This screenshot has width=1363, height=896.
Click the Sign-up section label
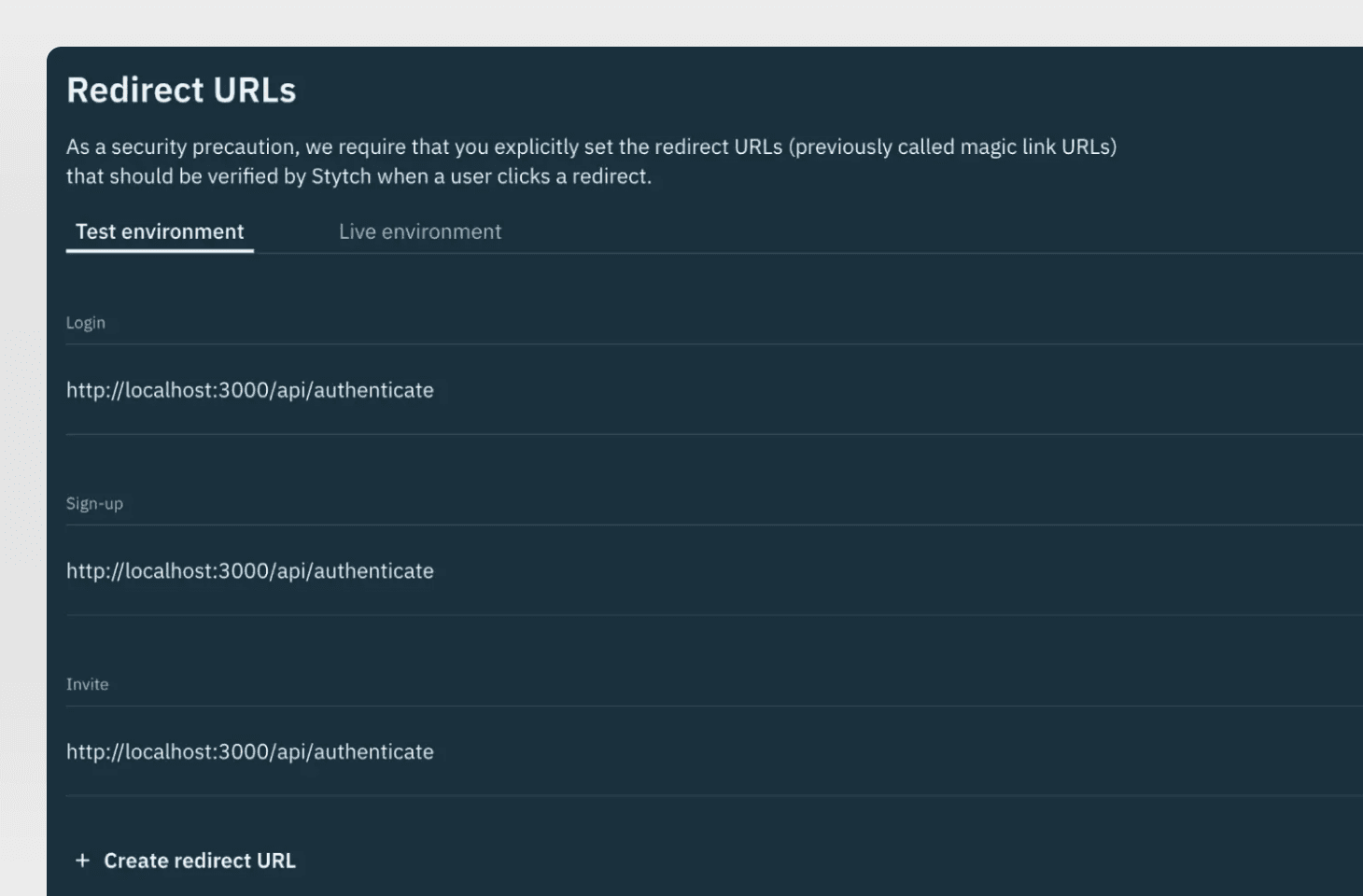pyautogui.click(x=94, y=504)
